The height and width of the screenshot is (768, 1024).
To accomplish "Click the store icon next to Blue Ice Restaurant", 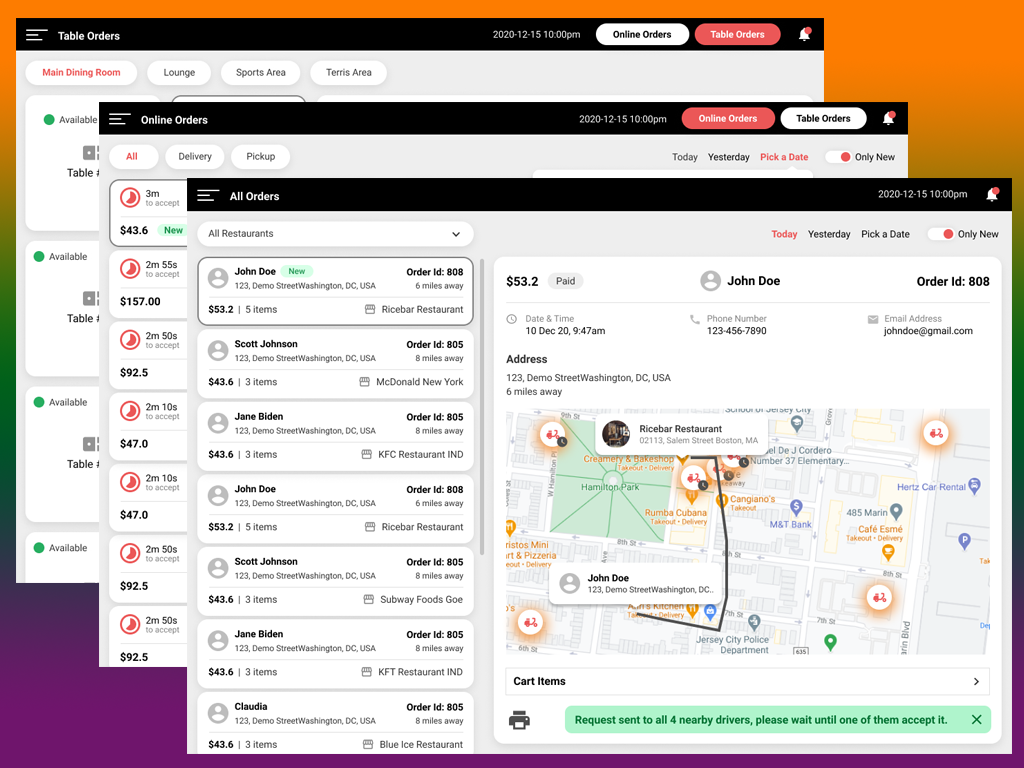I will (x=368, y=744).
